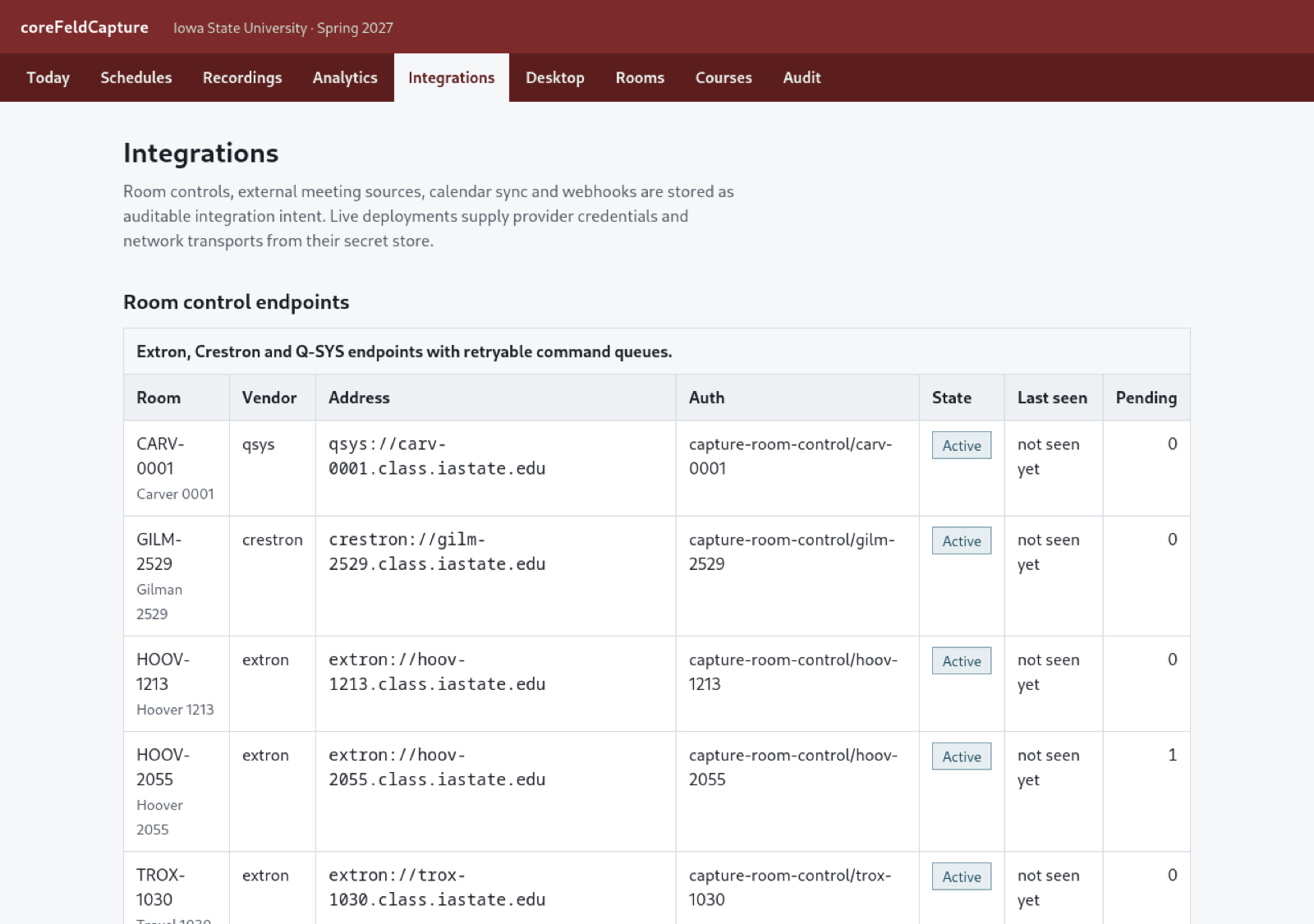Go to the Schedules tab
The height and width of the screenshot is (924, 1314).
click(136, 77)
